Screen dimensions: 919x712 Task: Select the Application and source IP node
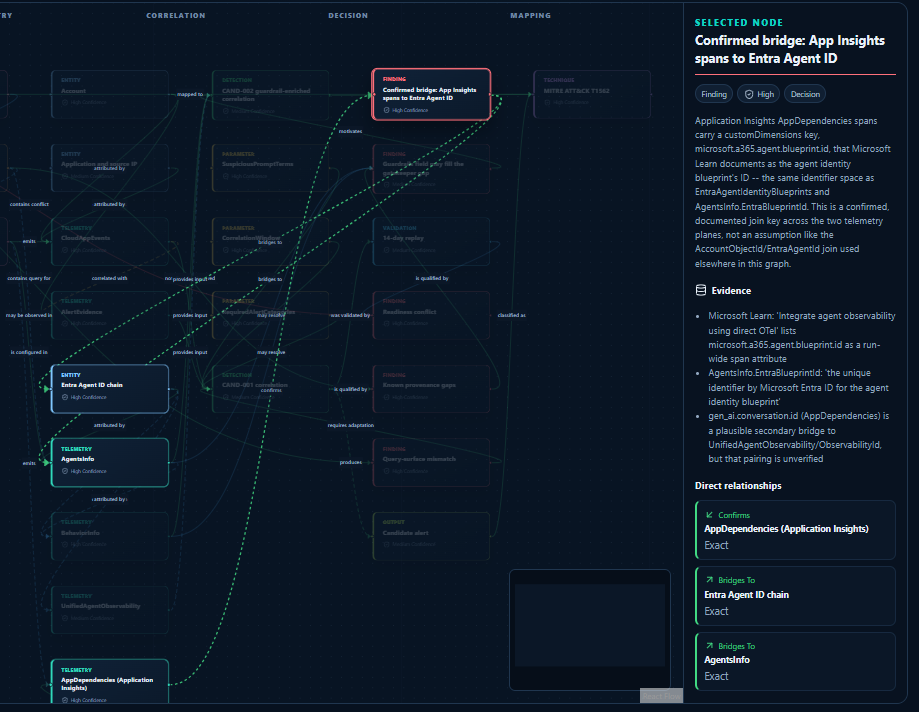coord(110,168)
